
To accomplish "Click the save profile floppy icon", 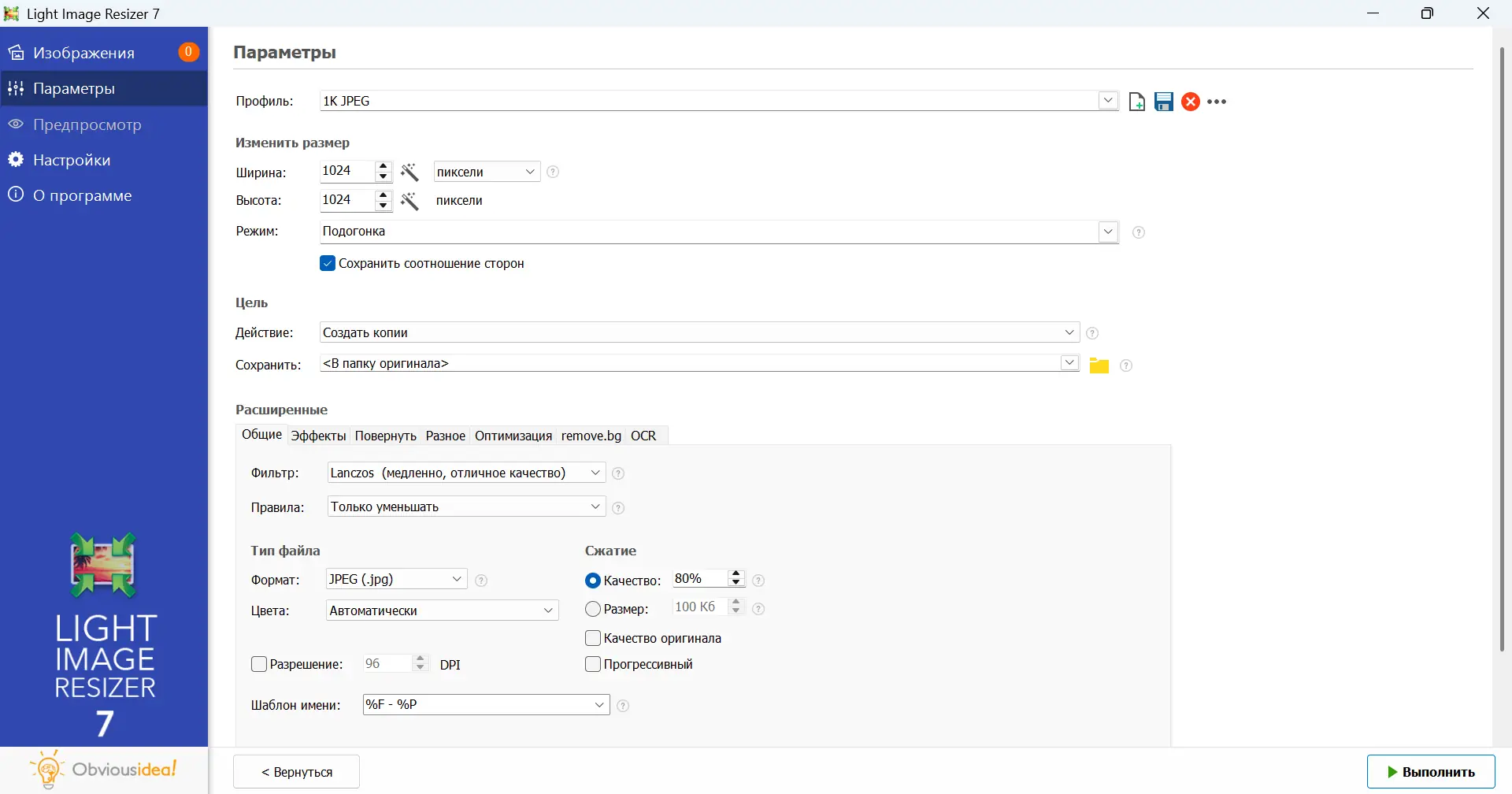I will click(1164, 102).
